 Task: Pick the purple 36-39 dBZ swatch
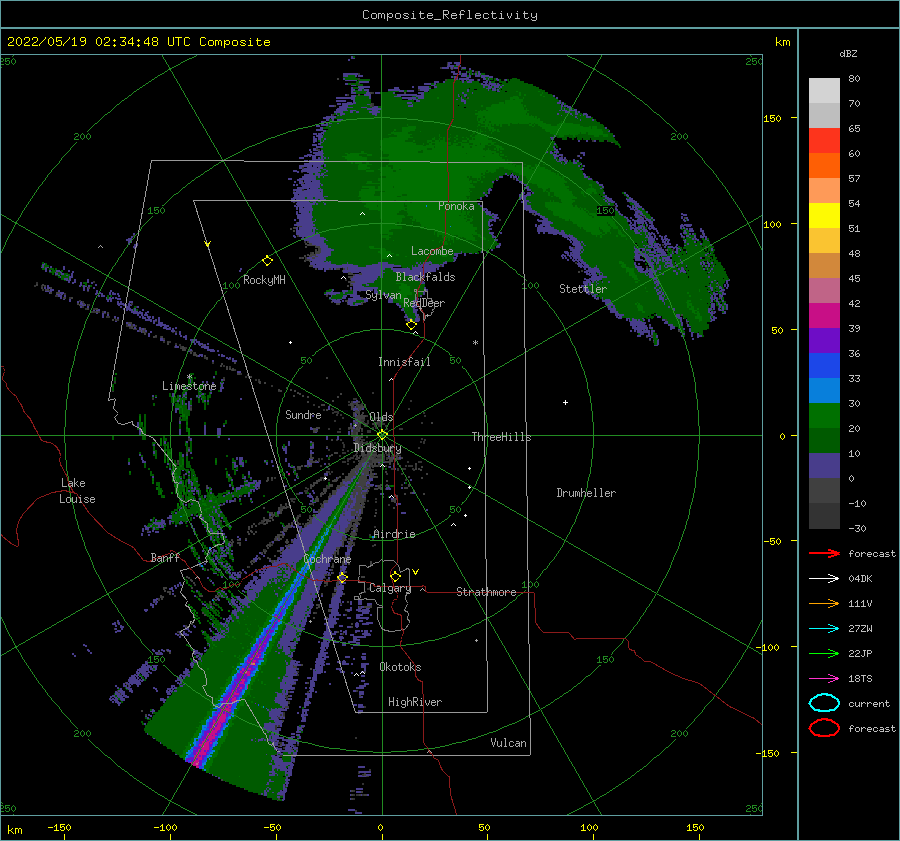(824, 341)
